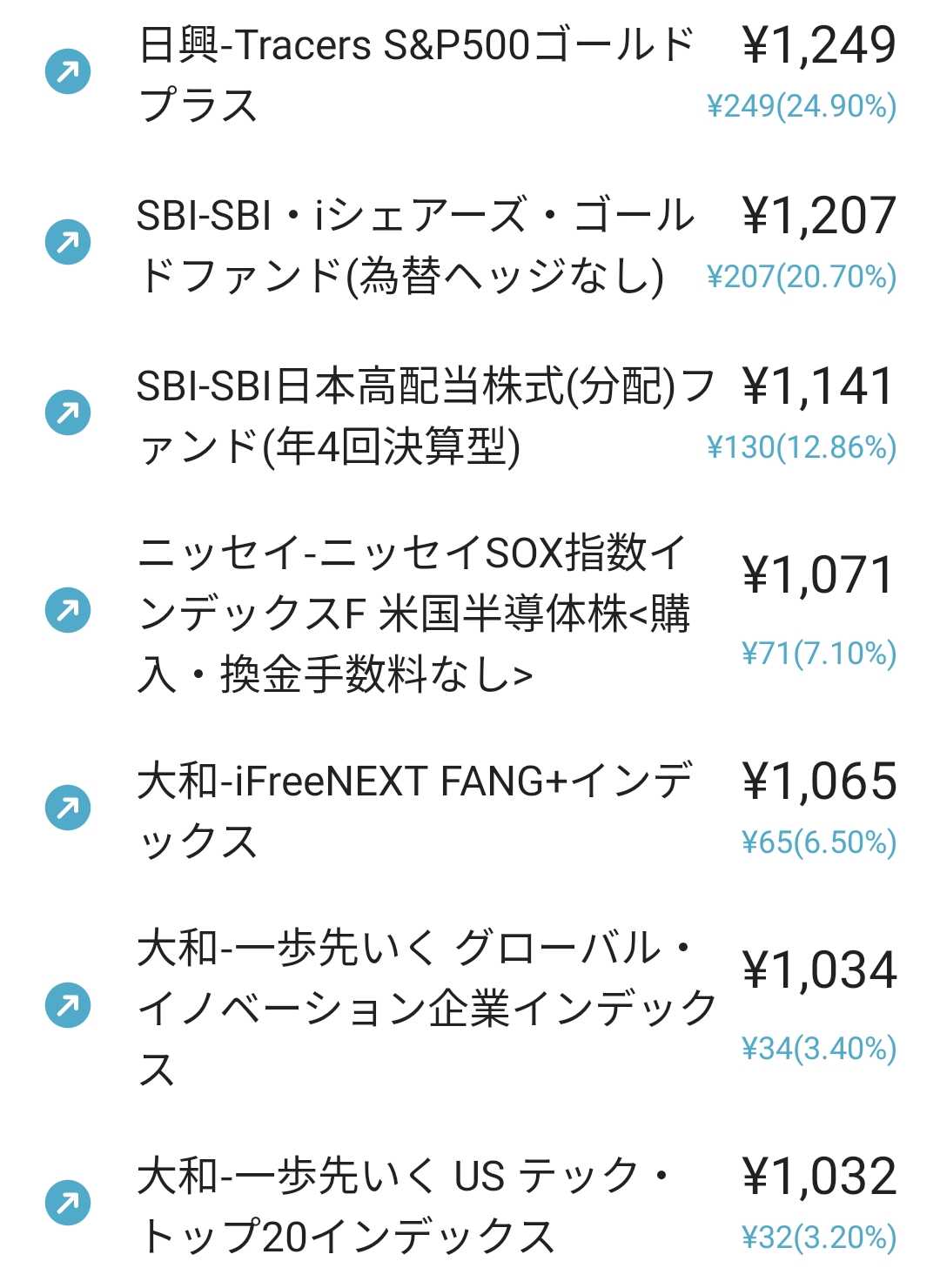Screen dimensions: 940x1288
Task: Click the arrow icon next to SBI日本高配当株式ファンド
Action: 68,413
